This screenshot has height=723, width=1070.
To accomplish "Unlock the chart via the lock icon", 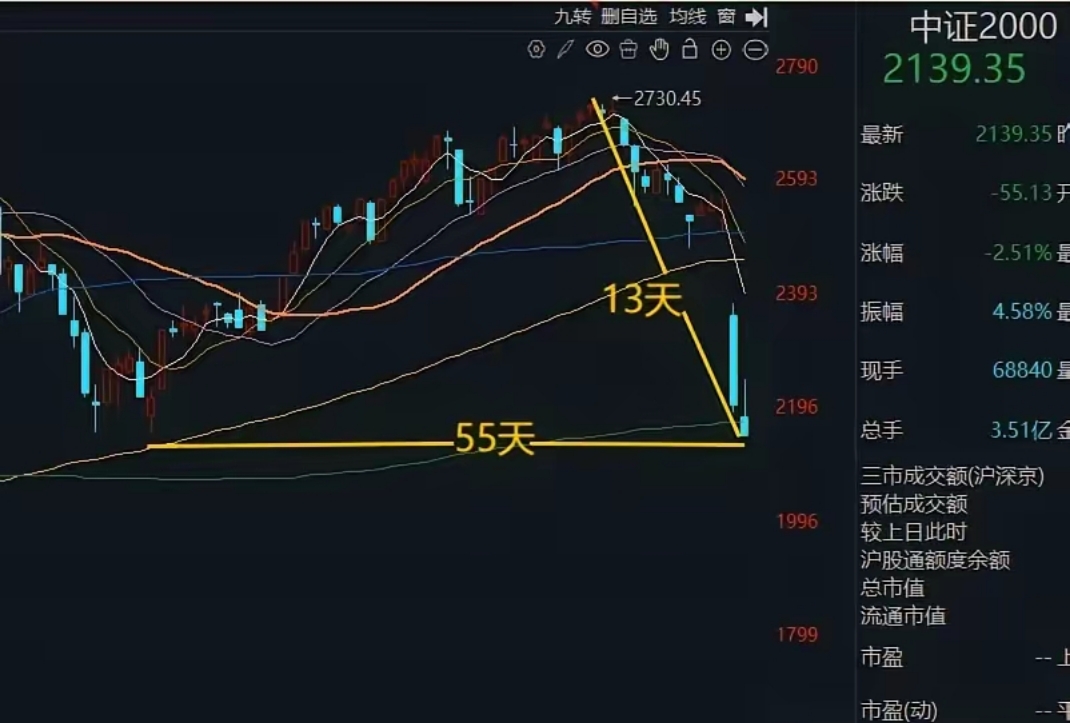I will tap(689, 47).
